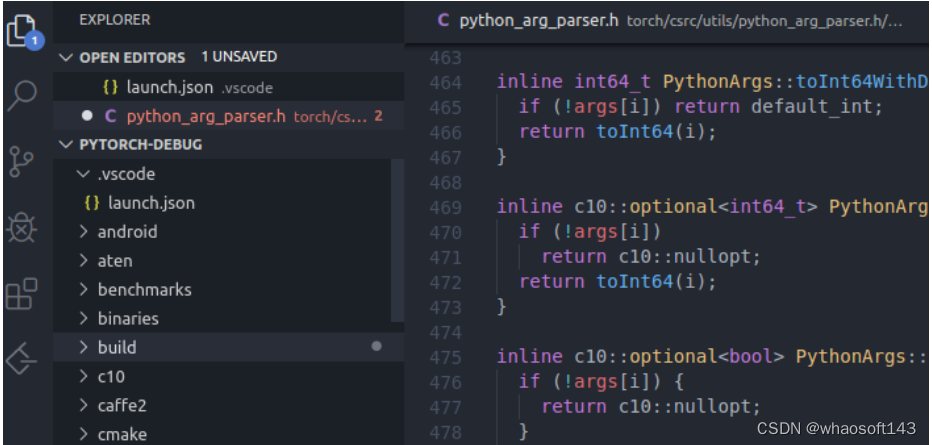Collapse the .vscode folder chevron

pyautogui.click(x=84, y=173)
